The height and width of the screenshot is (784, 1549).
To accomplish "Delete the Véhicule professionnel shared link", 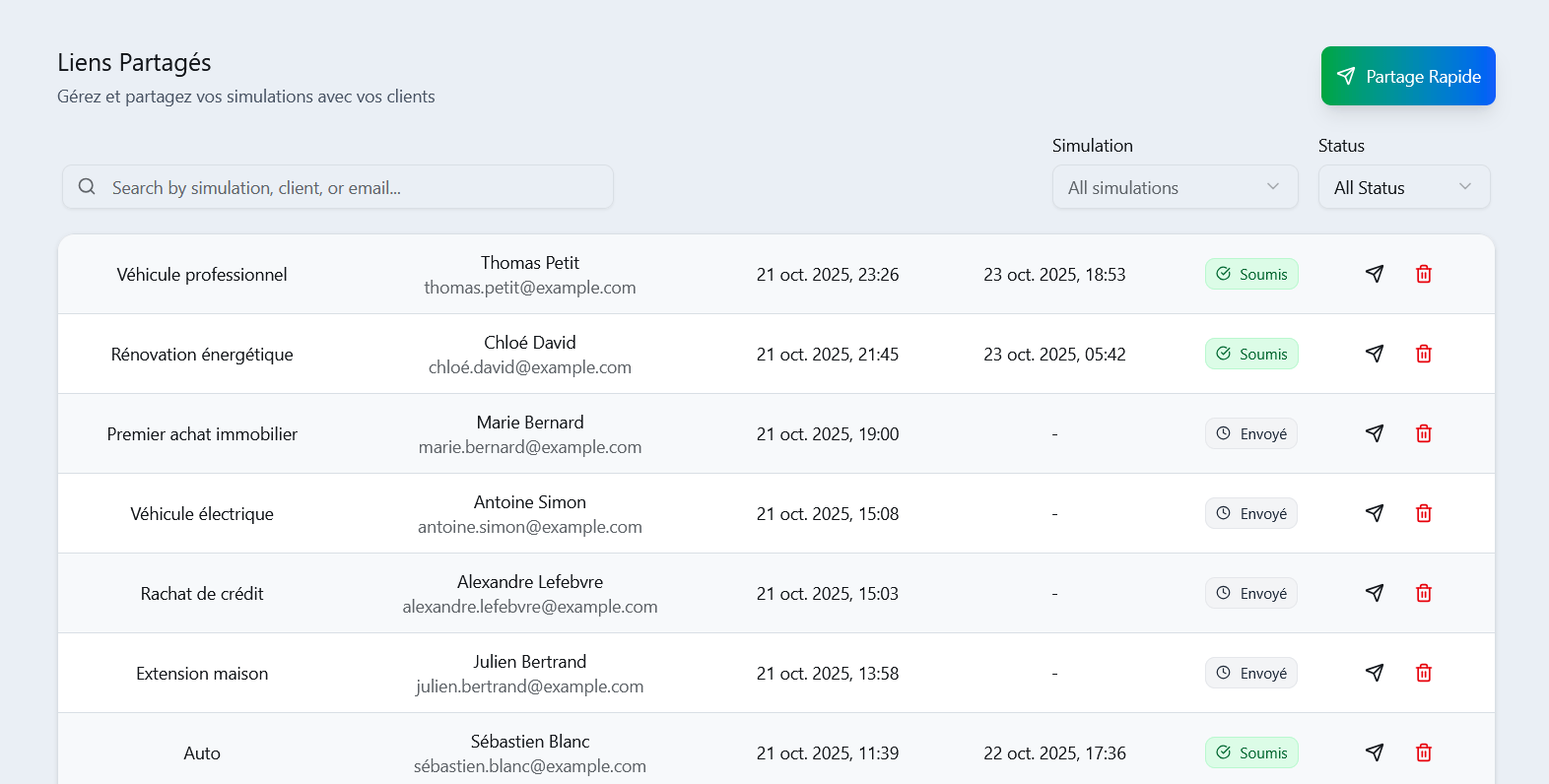I will coord(1424,274).
